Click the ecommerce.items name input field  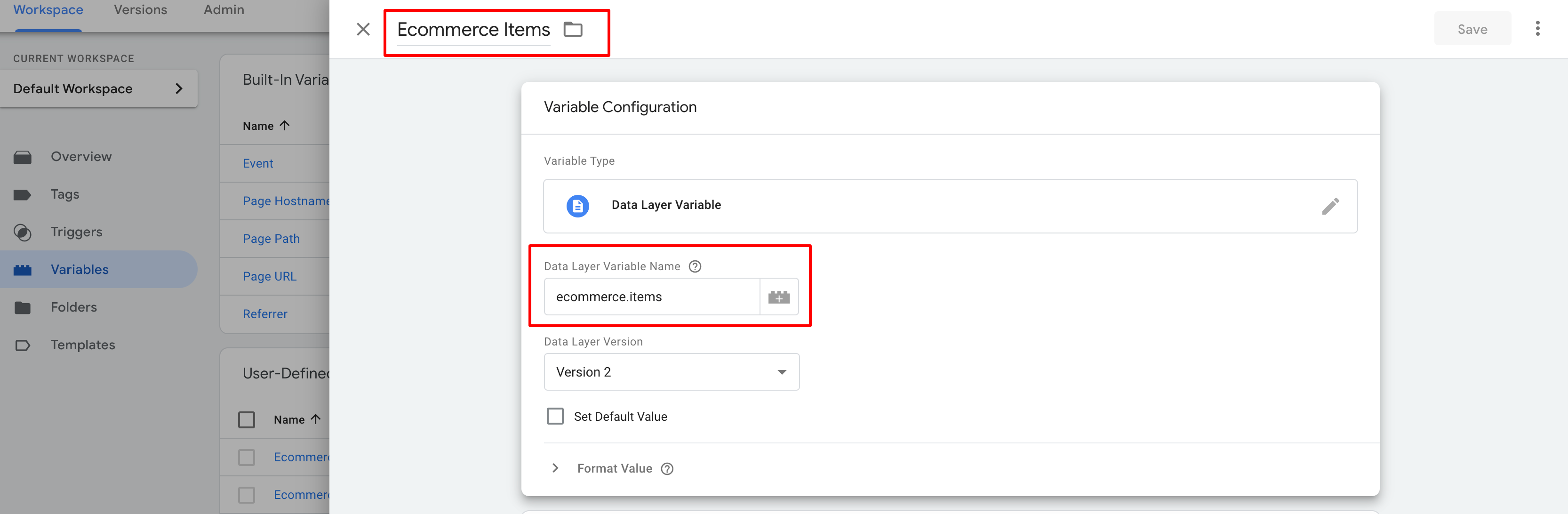coord(652,297)
